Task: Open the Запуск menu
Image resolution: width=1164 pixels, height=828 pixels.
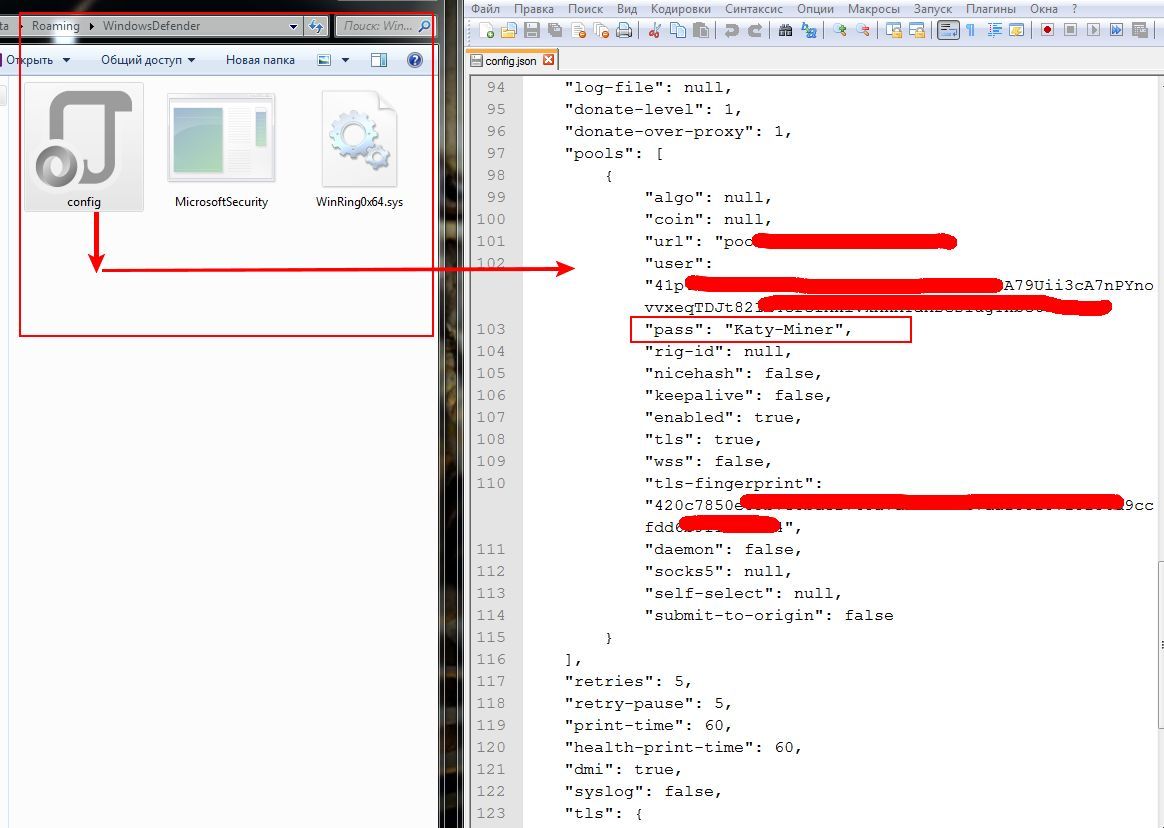Action: click(933, 9)
